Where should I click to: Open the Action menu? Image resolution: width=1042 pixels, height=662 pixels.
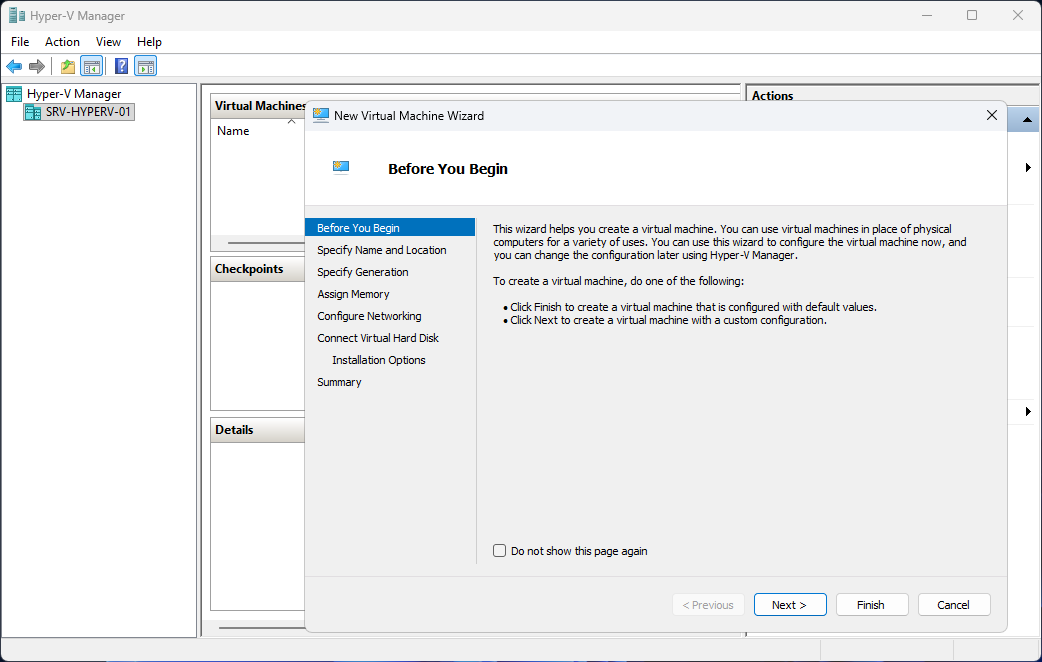pos(62,42)
